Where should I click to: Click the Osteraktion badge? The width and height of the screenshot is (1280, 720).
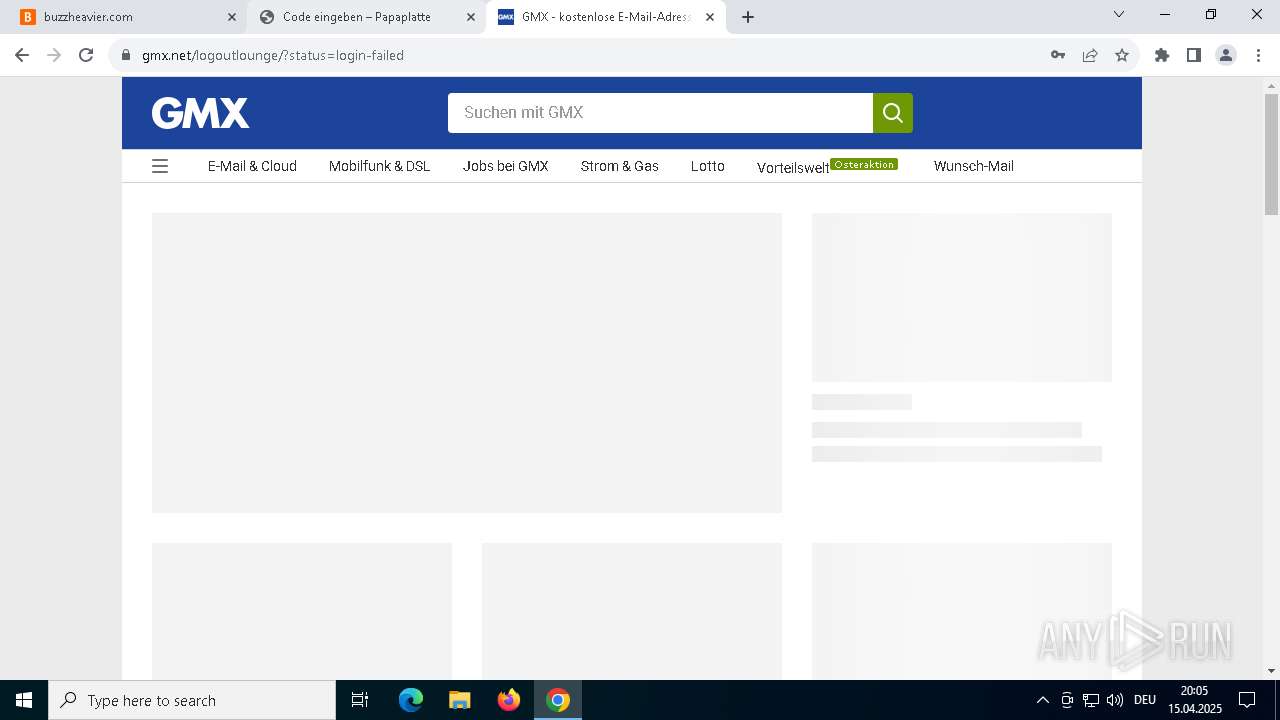[864, 164]
